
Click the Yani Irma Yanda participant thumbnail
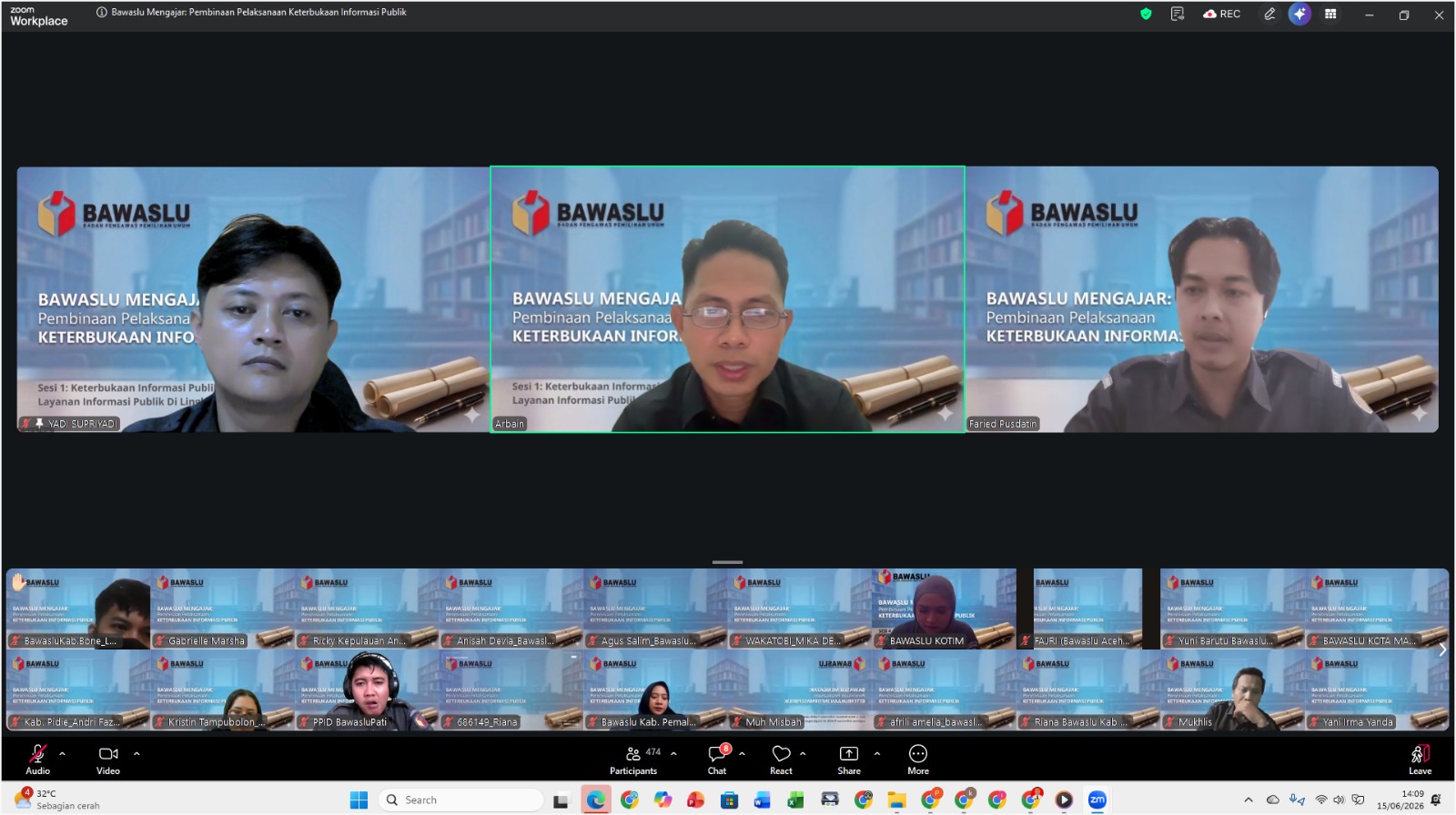(1378, 690)
